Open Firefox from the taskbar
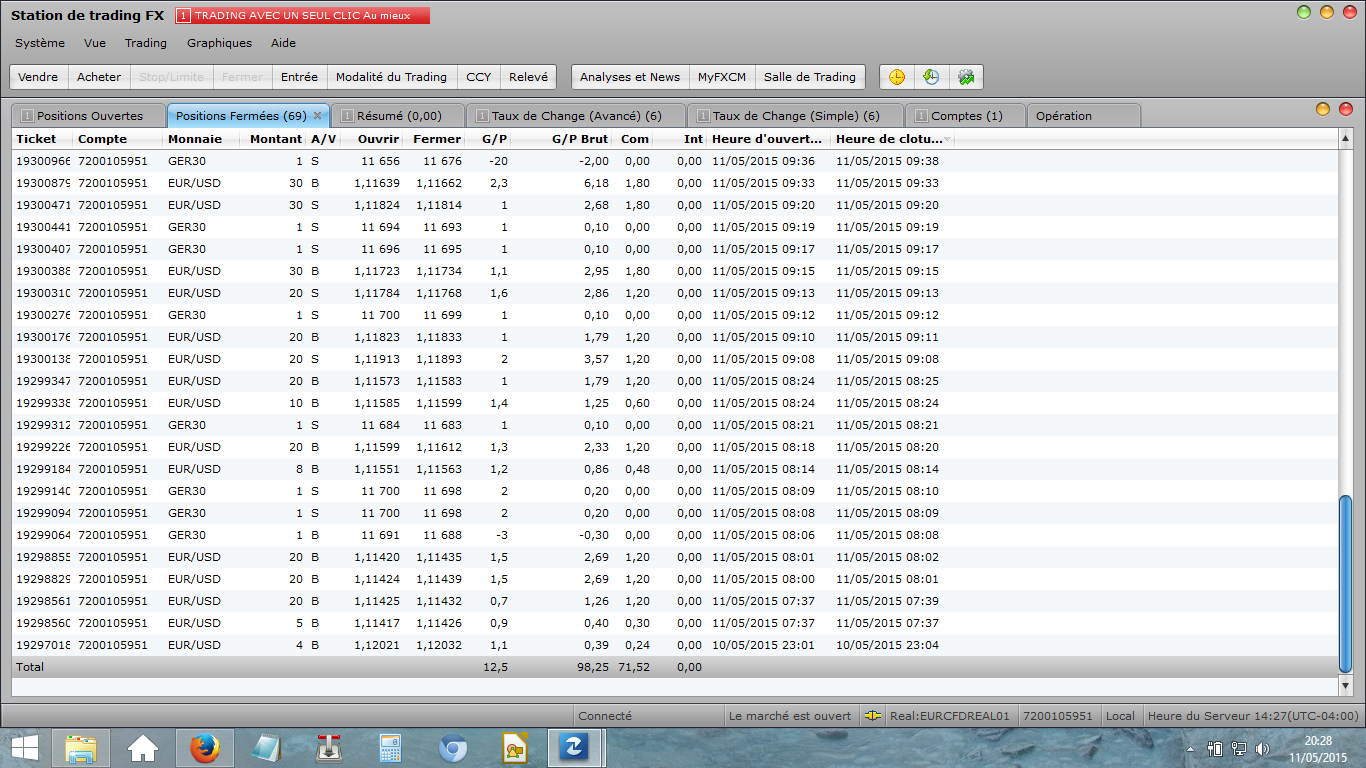The width and height of the screenshot is (1366, 768). tap(204, 747)
